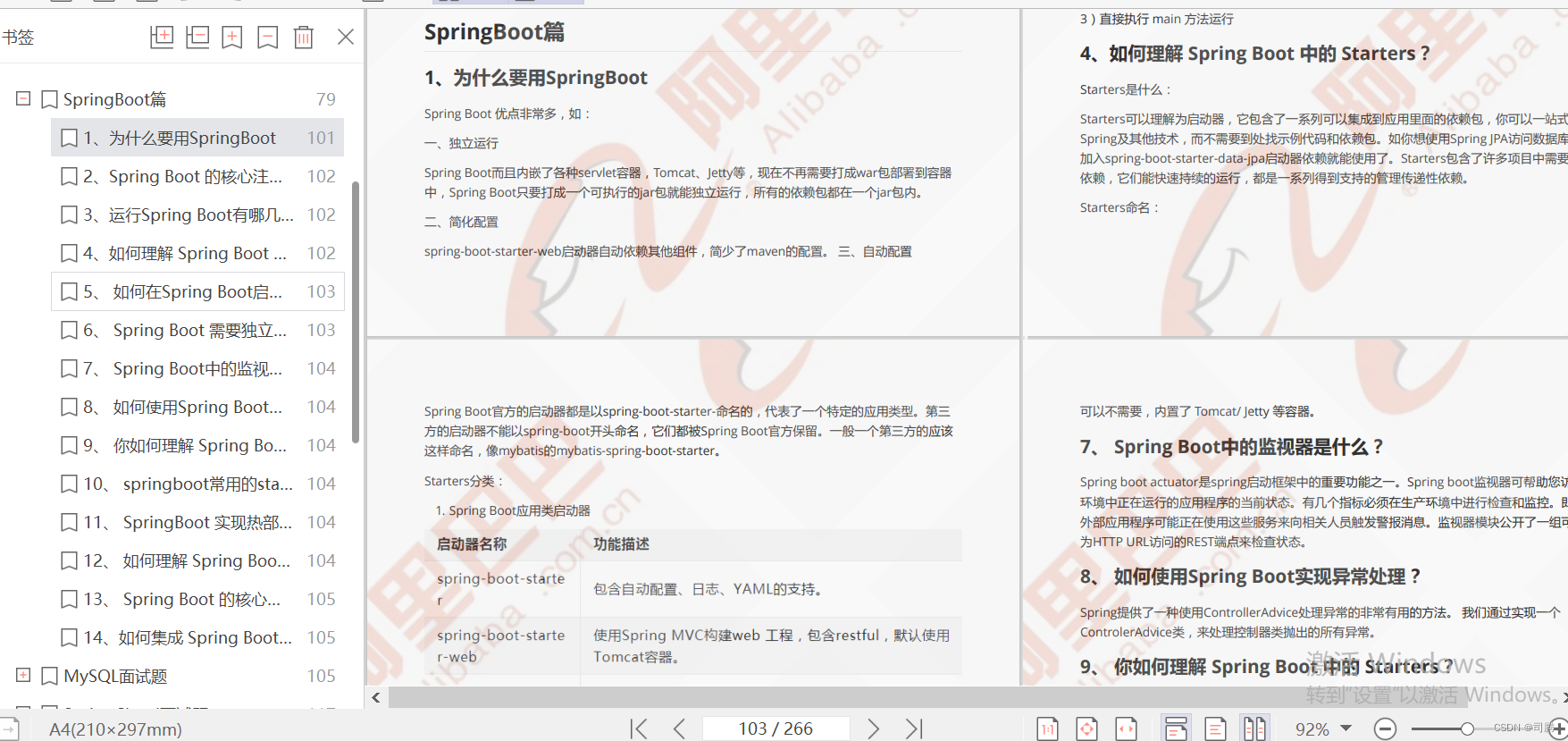Click table header 功能描述
This screenshot has width=1568, height=741.
[x=621, y=543]
